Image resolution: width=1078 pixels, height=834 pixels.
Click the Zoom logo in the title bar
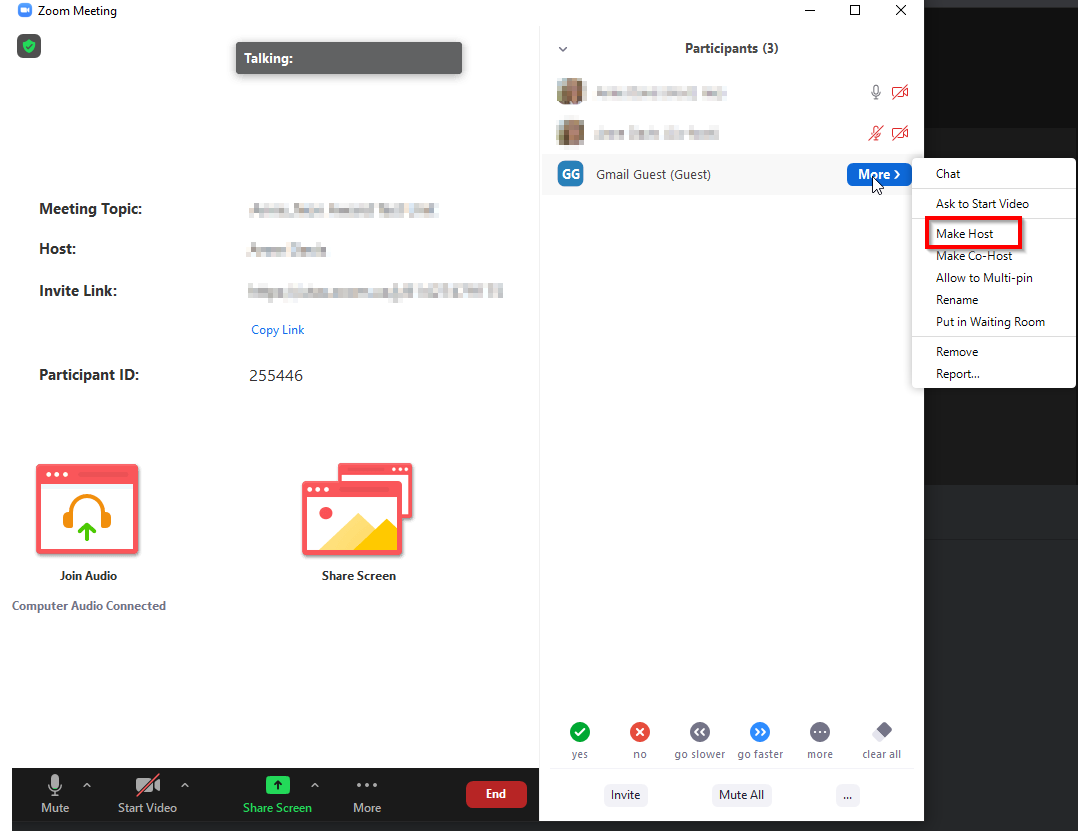point(25,10)
